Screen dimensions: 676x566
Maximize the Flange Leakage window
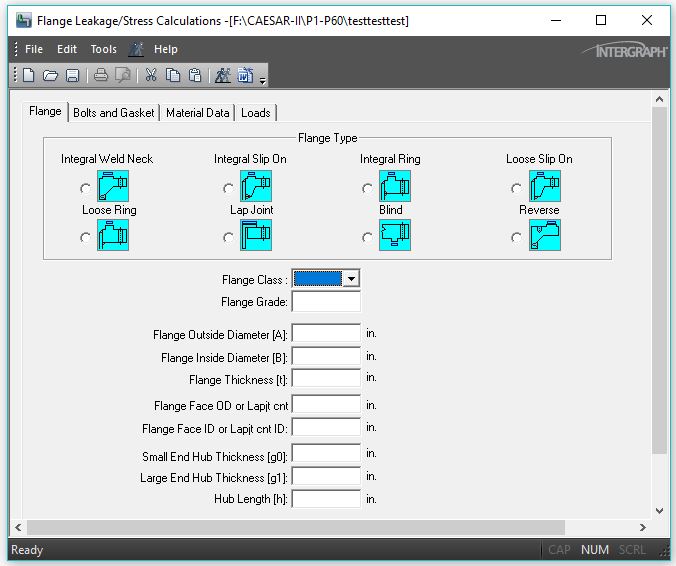click(601, 20)
